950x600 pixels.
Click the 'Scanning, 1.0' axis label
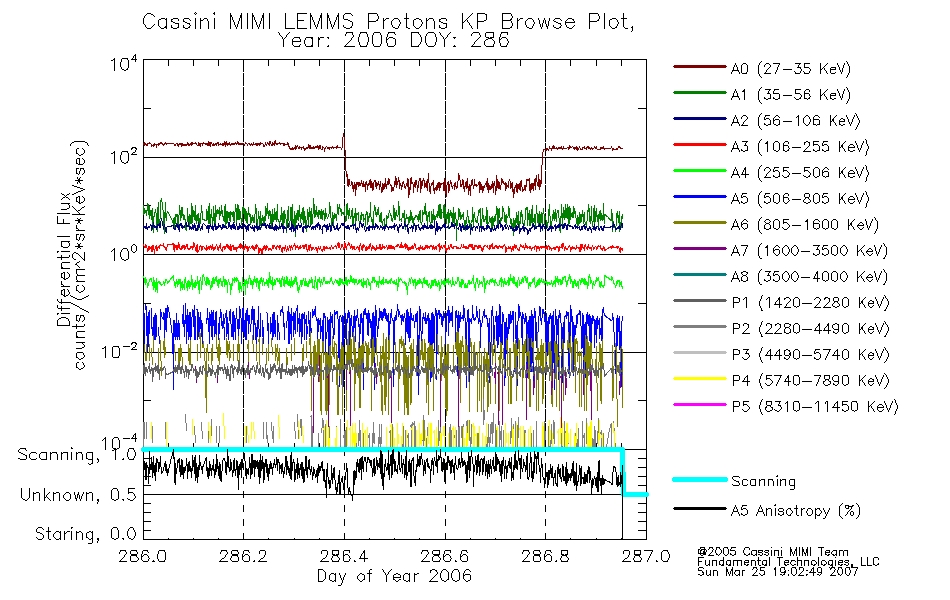click(x=77, y=455)
